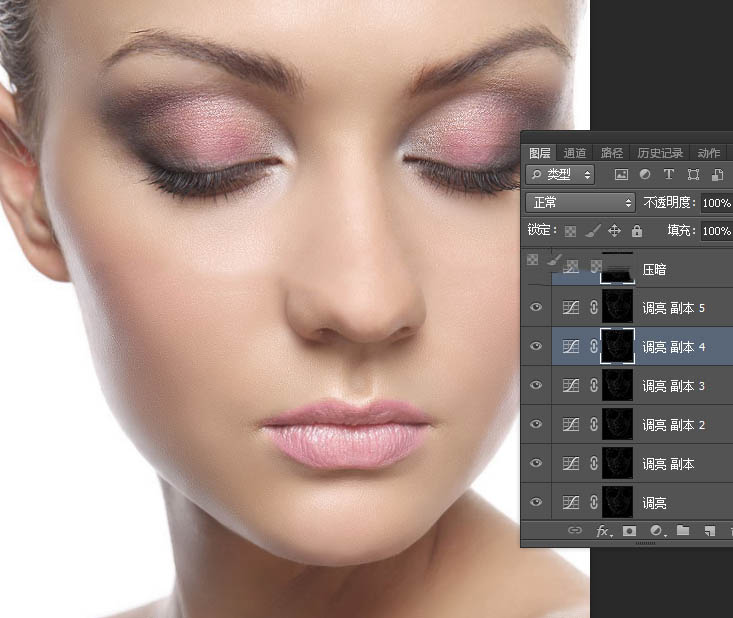The image size is (733, 618).
Task: Open the 历史记录 tab
Action: coord(659,153)
